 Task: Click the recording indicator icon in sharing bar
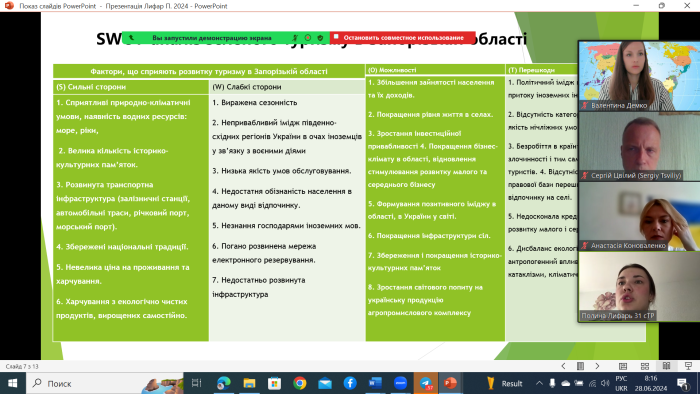308,38
